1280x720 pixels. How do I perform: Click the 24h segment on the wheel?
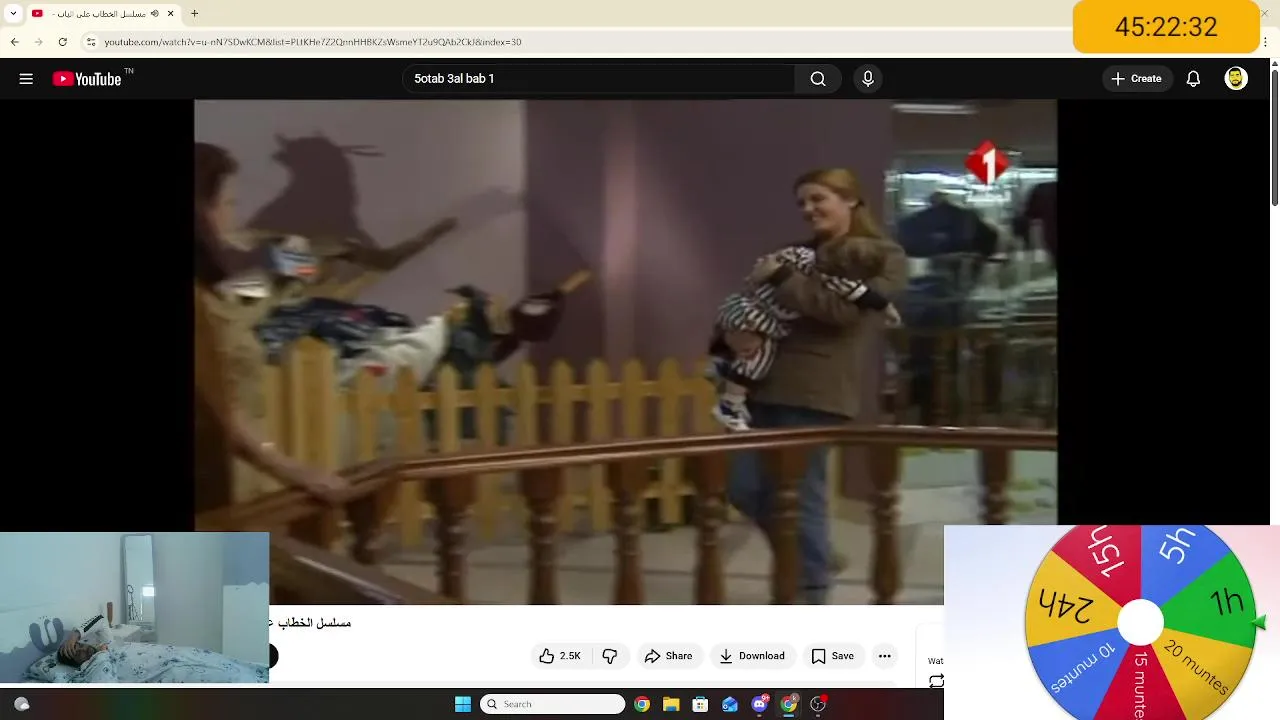pyautogui.click(x=1066, y=603)
